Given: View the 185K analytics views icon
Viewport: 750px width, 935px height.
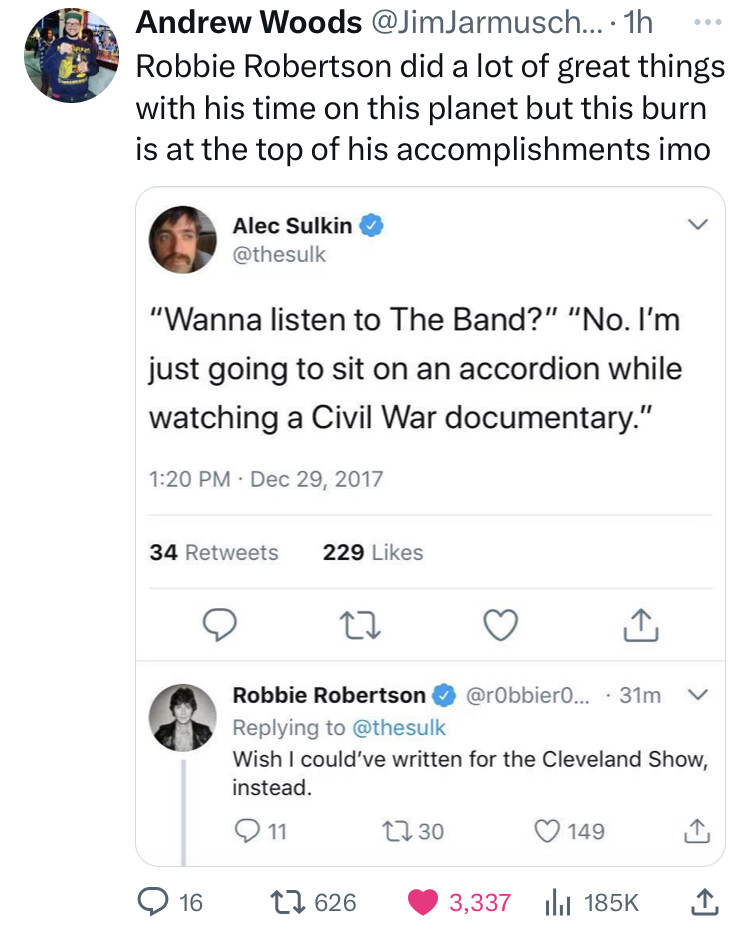Looking at the screenshot, I should pyautogui.click(x=557, y=902).
